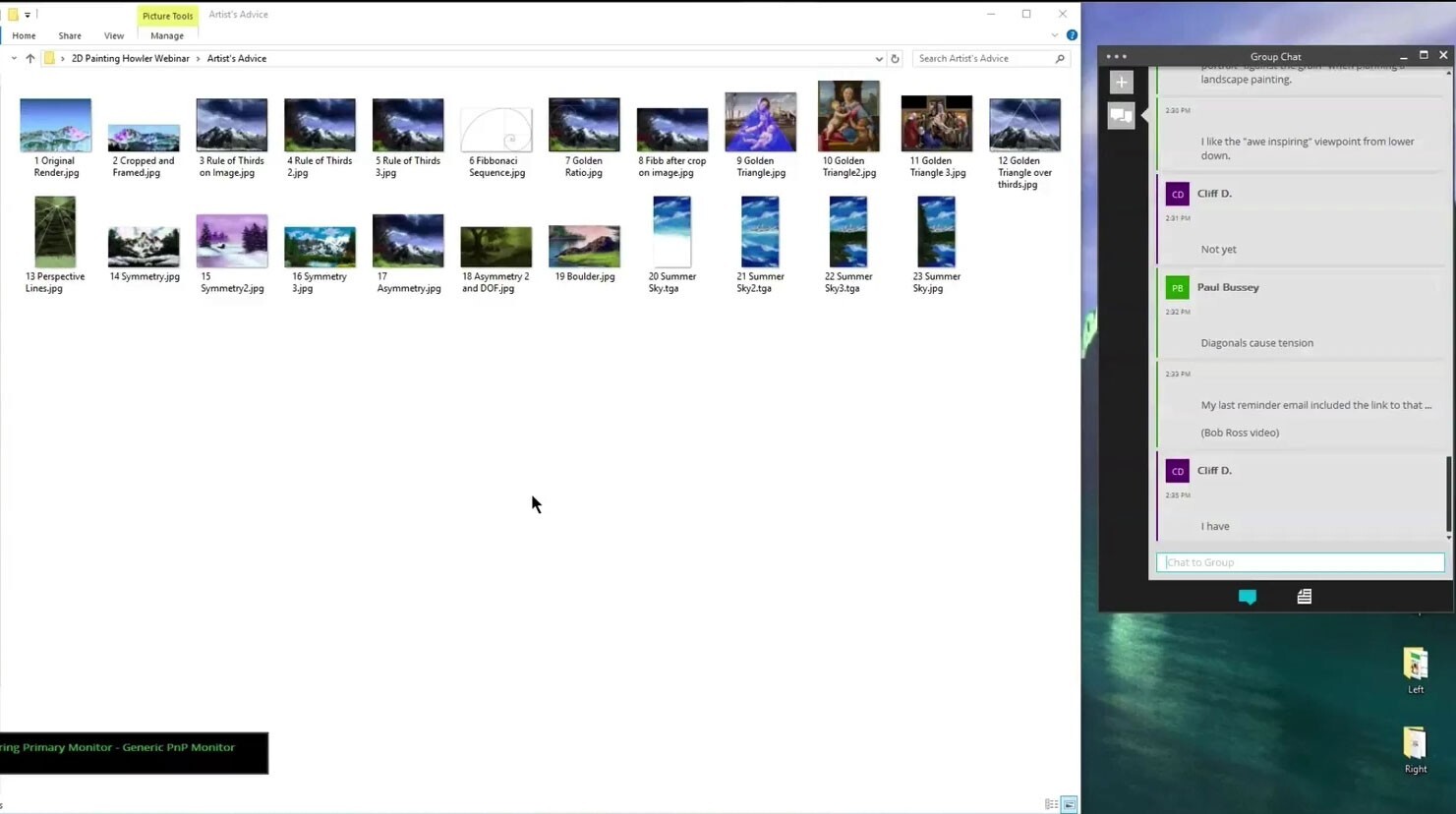The image size is (1456, 814).
Task: Click the Chat to Group message field
Action: pos(1301,562)
